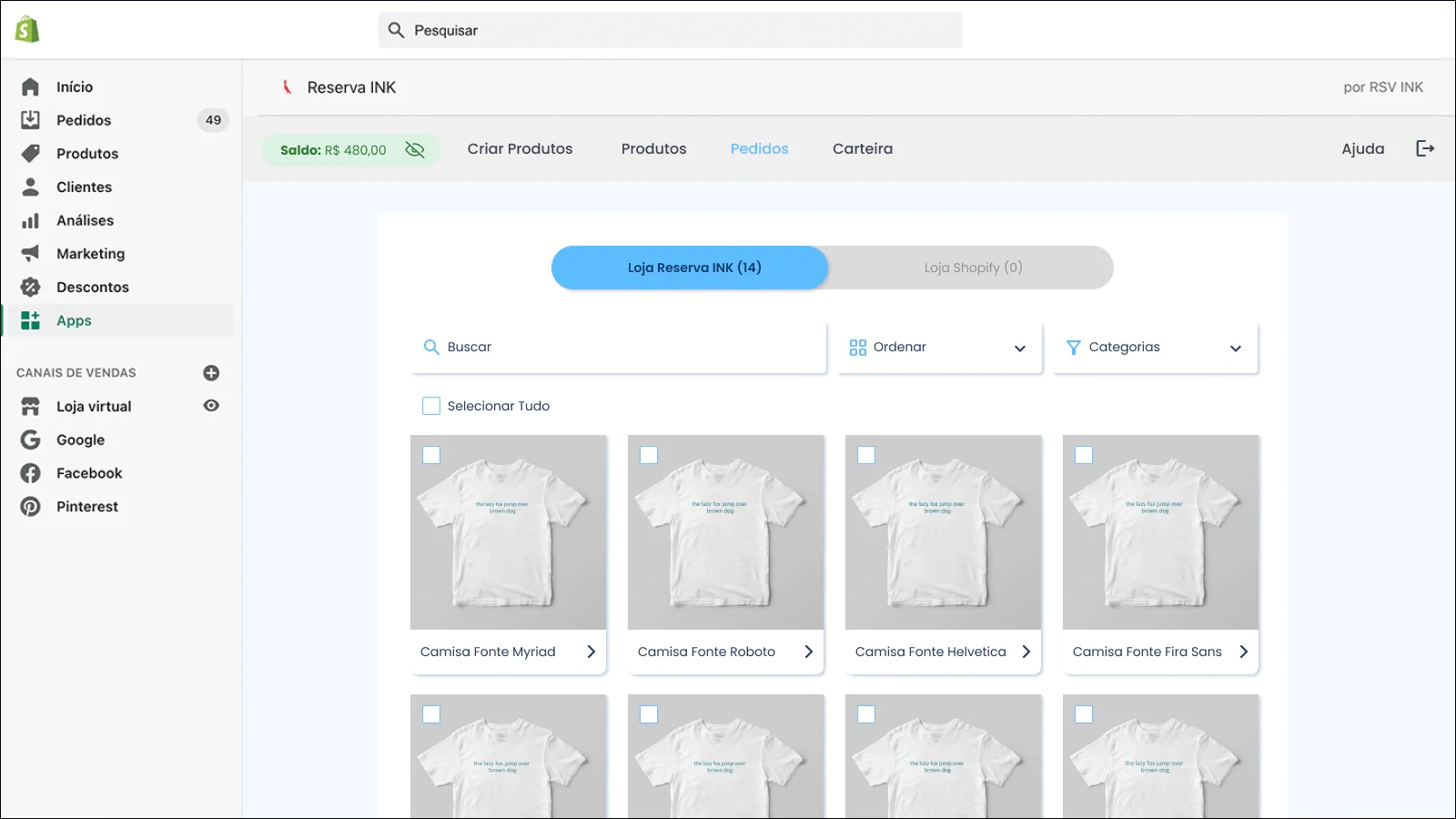Viewport: 1456px width, 819px height.
Task: Click the 49 badge next to Pedidos
Action: coord(213,120)
